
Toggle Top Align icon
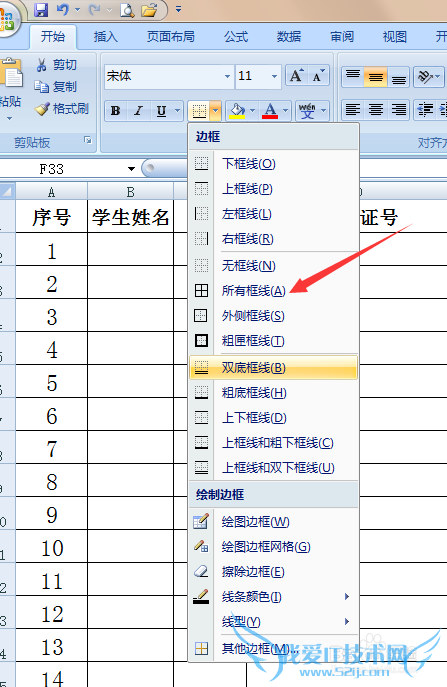point(353,77)
